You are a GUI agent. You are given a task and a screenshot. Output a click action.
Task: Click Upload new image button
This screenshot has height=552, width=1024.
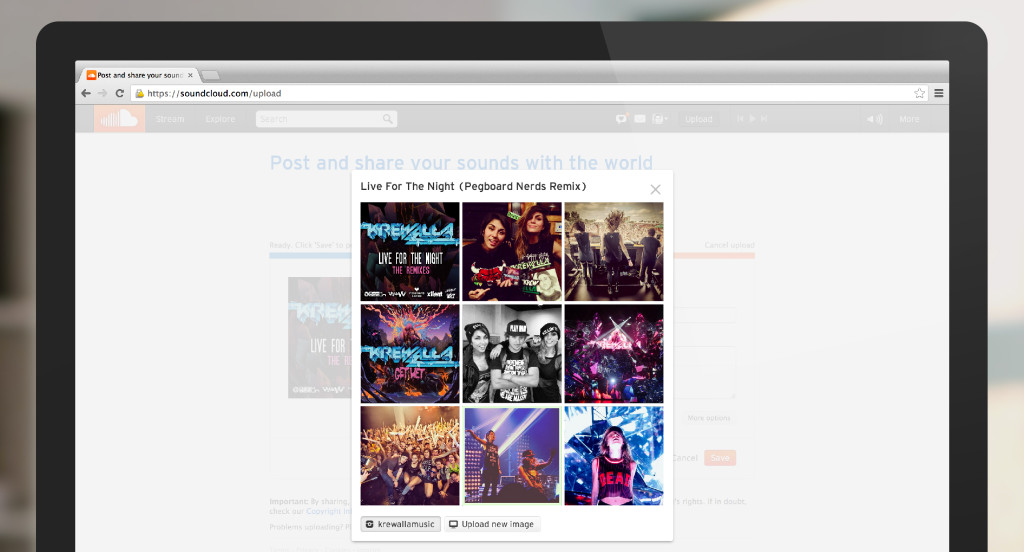(x=492, y=524)
